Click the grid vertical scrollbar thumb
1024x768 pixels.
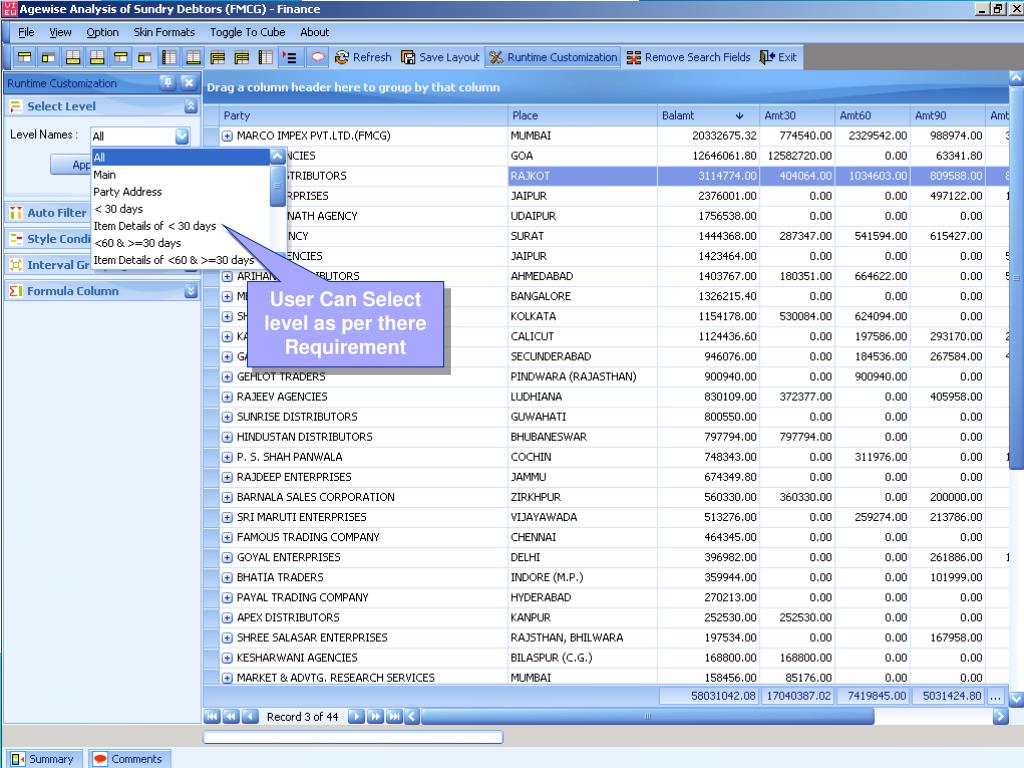click(1016, 278)
